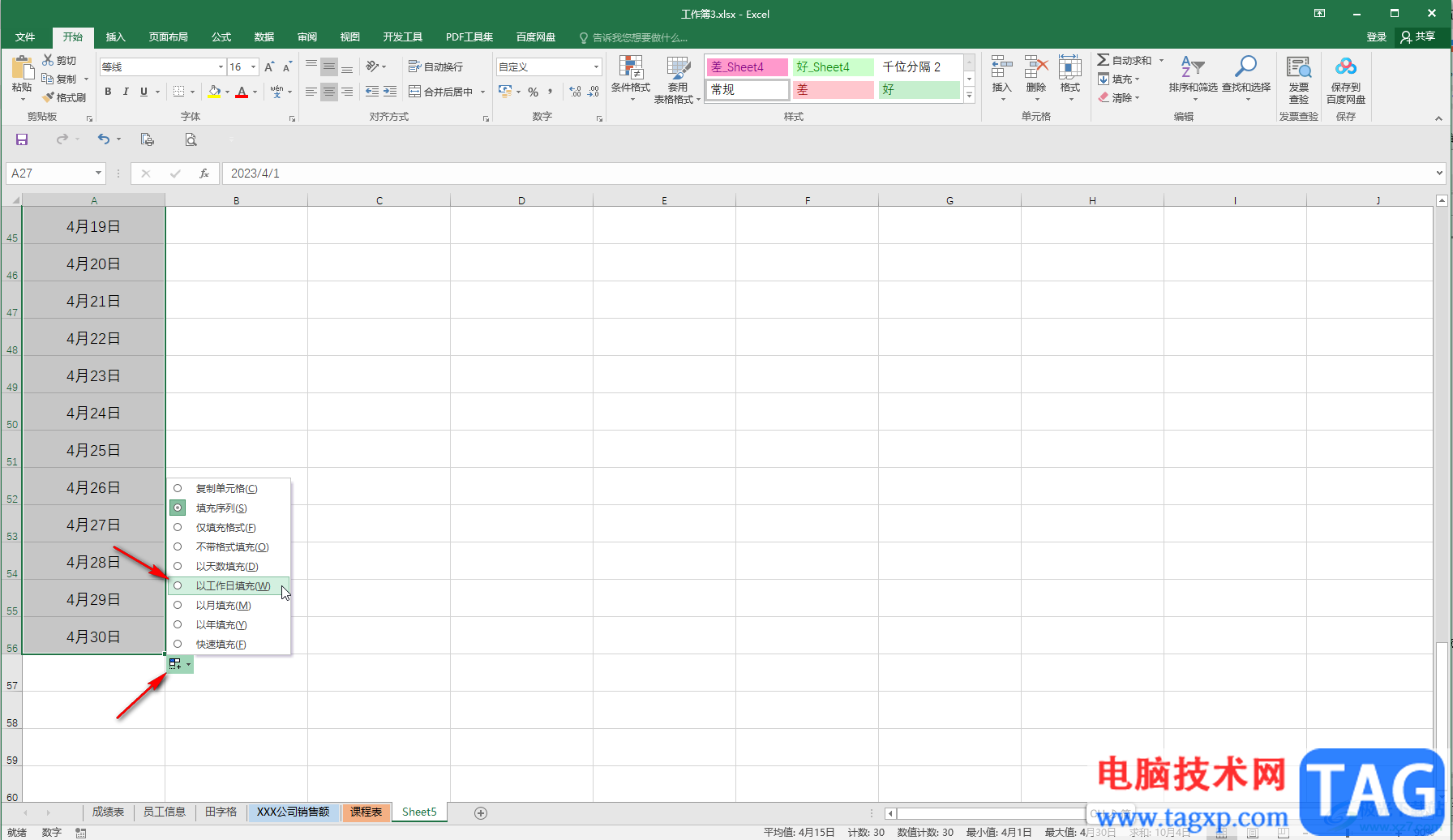Image resolution: width=1453 pixels, height=840 pixels.
Task: Open the font name dropdown (等线)
Action: point(221,67)
